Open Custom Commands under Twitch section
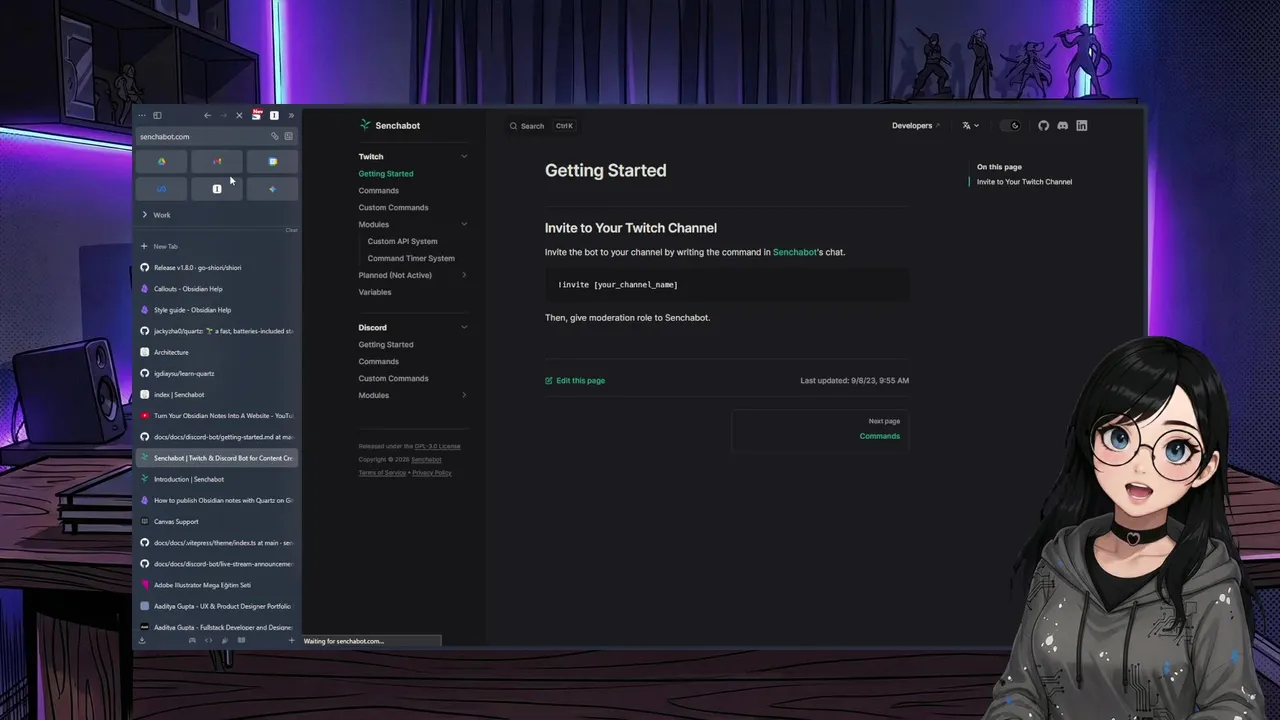 tap(393, 207)
